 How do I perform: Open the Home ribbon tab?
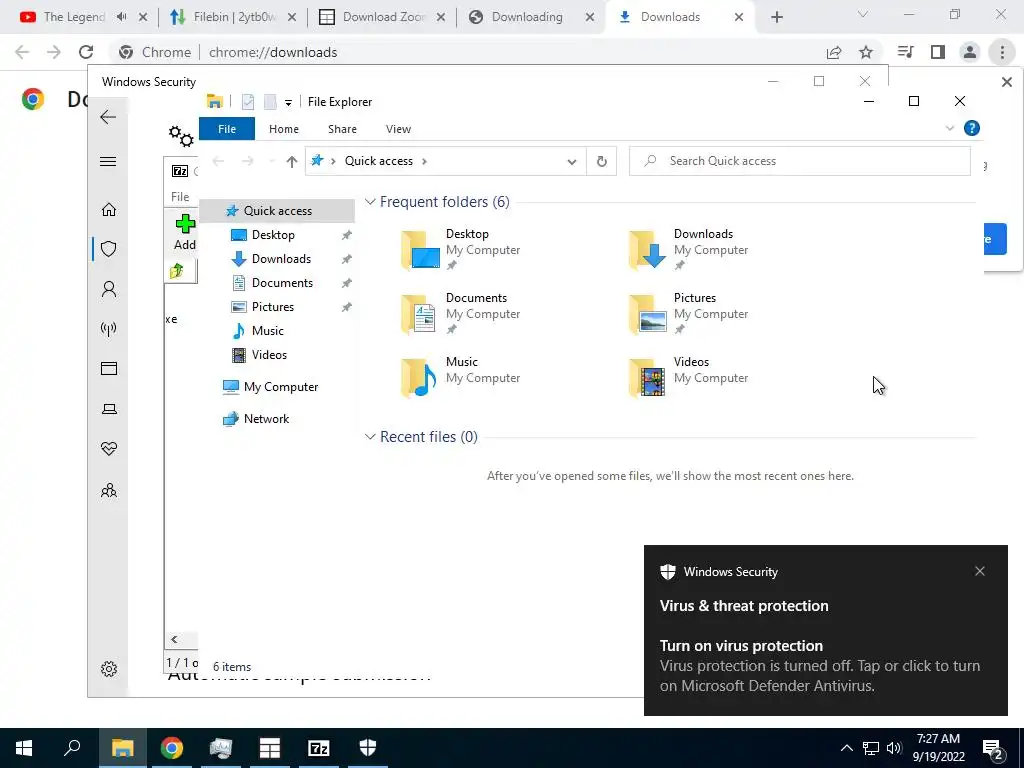[x=283, y=129]
